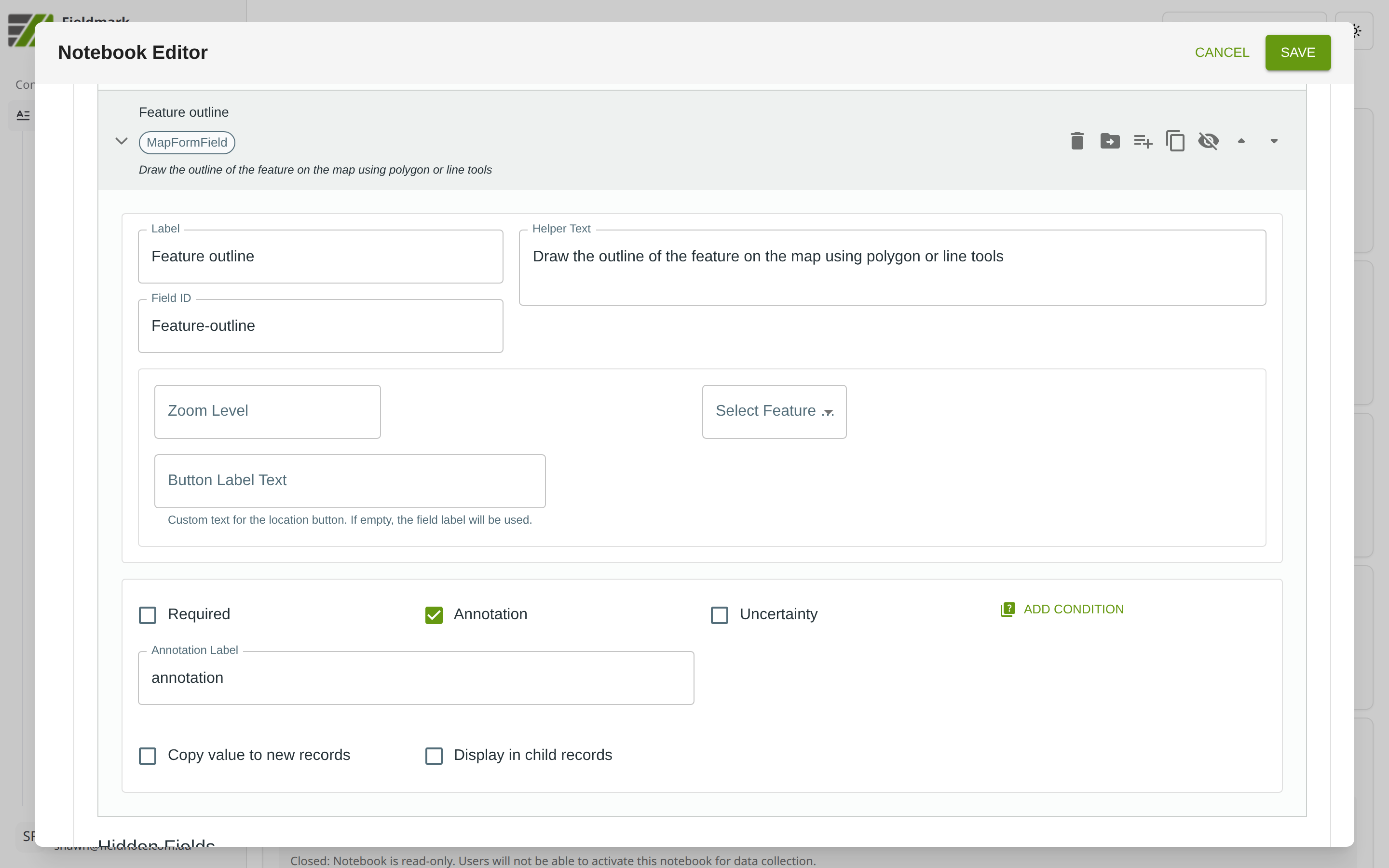Move the field down with down arrow
The height and width of the screenshot is (868, 1389).
pos(1274,141)
